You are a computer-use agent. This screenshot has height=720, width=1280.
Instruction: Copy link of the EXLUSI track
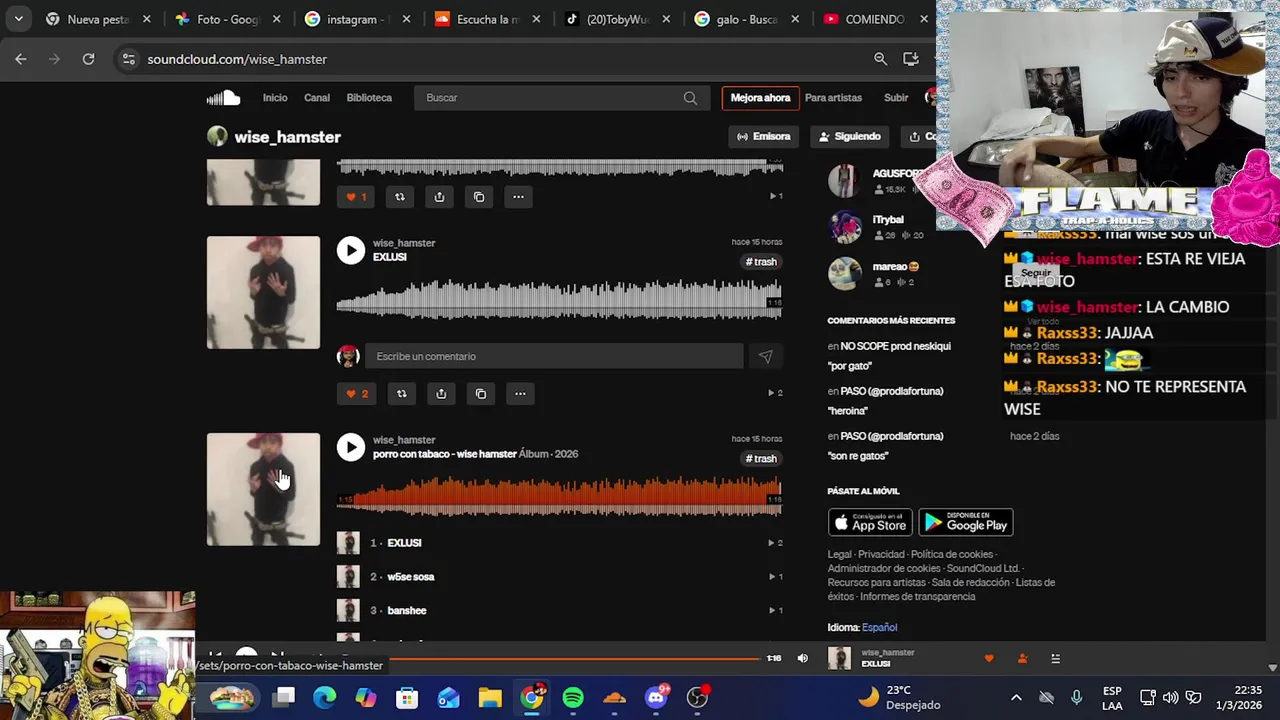pos(481,394)
